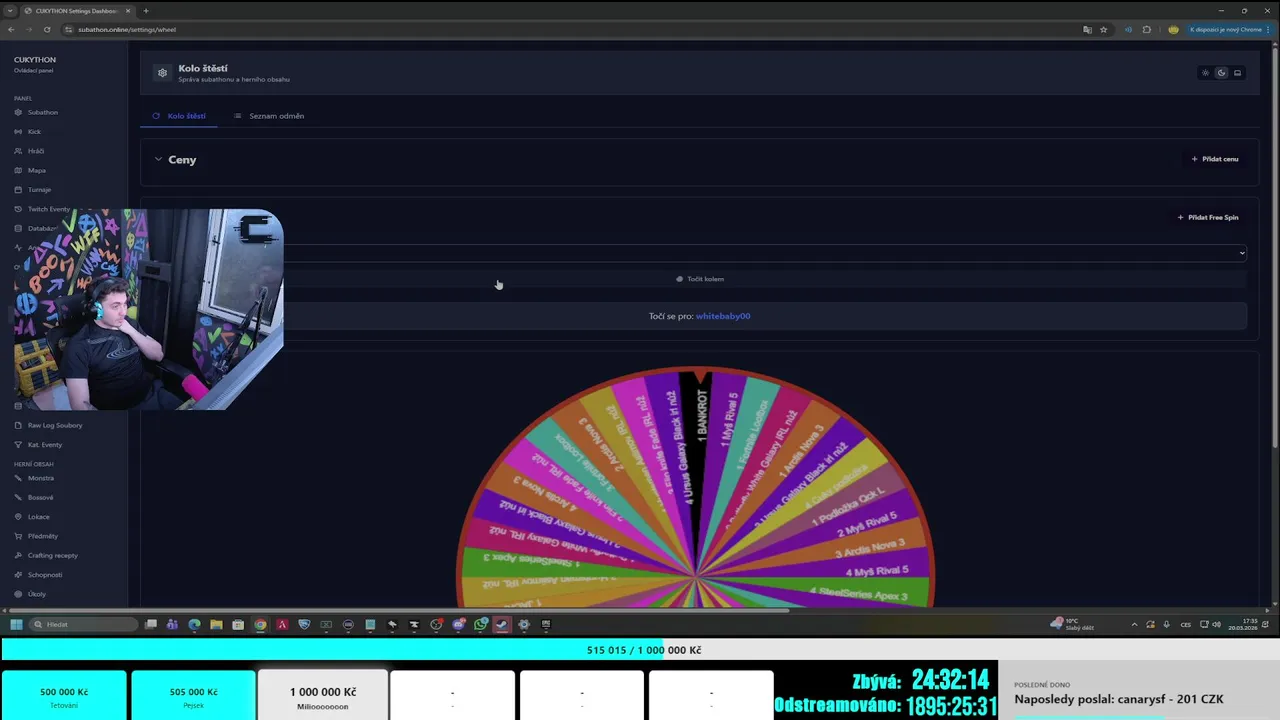
Task: Click the settings gear beside Kolo štěstí title
Action: click(163, 73)
